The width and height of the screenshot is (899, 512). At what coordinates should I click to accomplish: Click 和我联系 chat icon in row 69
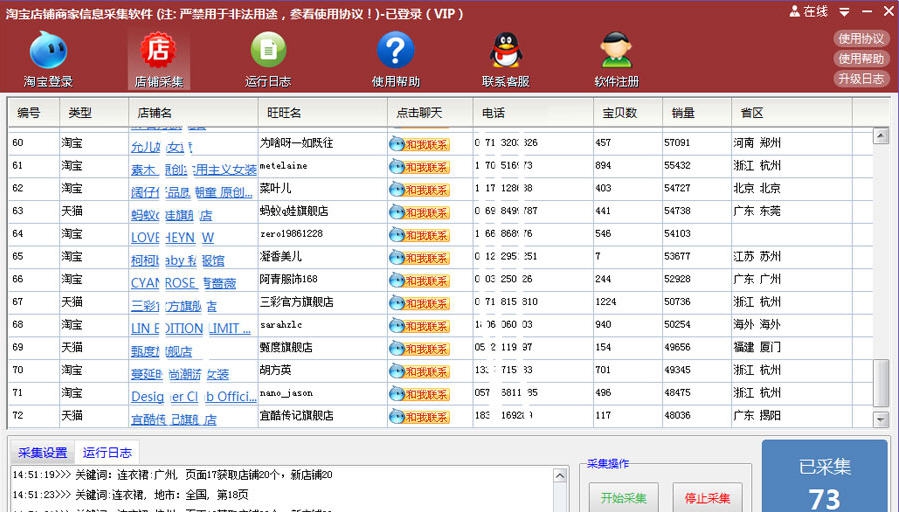coord(419,349)
